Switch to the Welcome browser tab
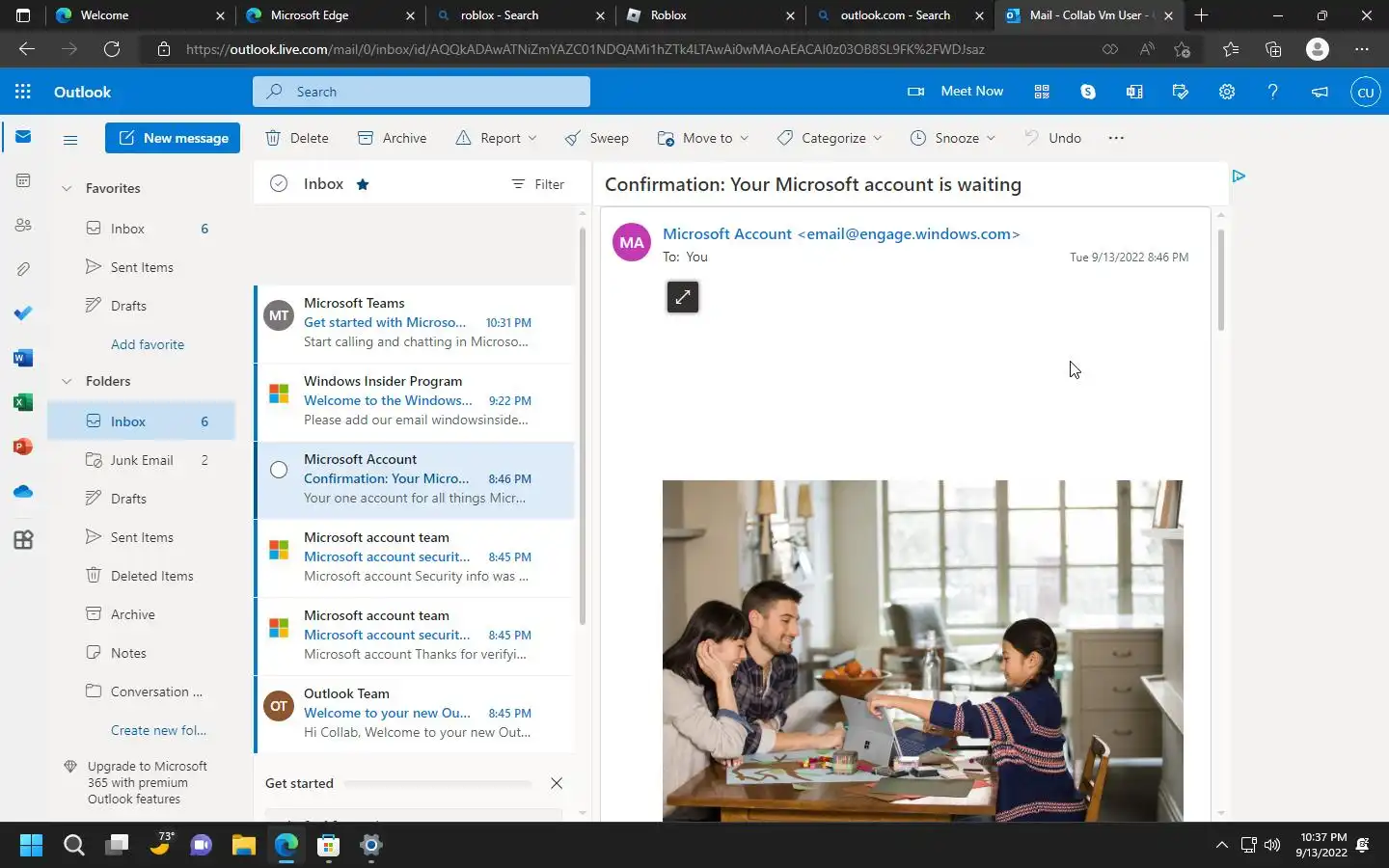Image resolution: width=1389 pixels, height=868 pixels. tap(140, 15)
